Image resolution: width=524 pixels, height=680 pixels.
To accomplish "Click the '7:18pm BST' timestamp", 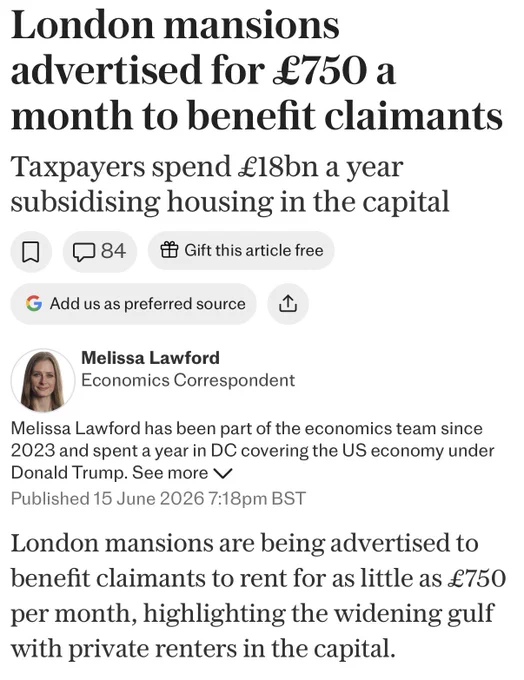I will 257,498.
